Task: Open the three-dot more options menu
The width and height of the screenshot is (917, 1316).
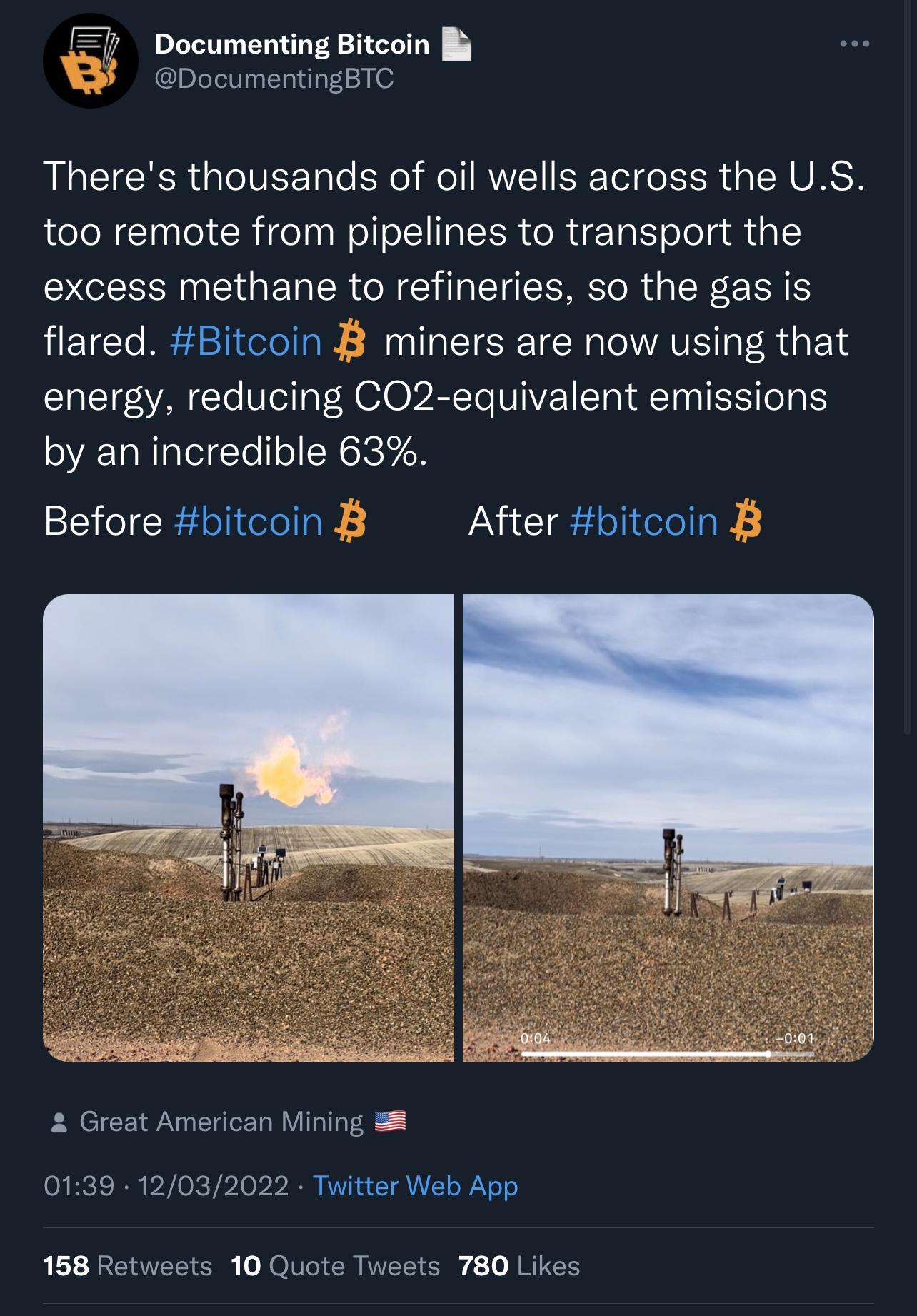Action: (x=855, y=44)
